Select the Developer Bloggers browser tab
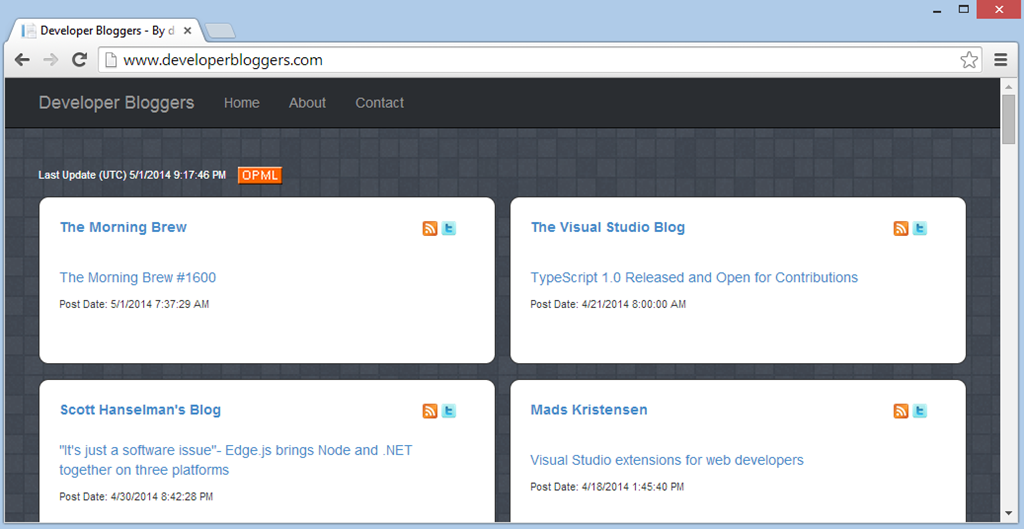 pyautogui.click(x=104, y=31)
